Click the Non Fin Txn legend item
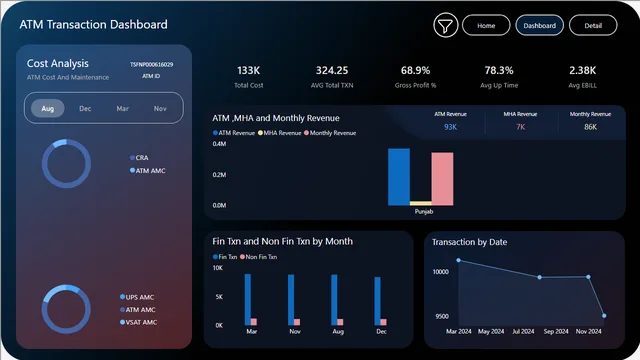 tap(259, 257)
